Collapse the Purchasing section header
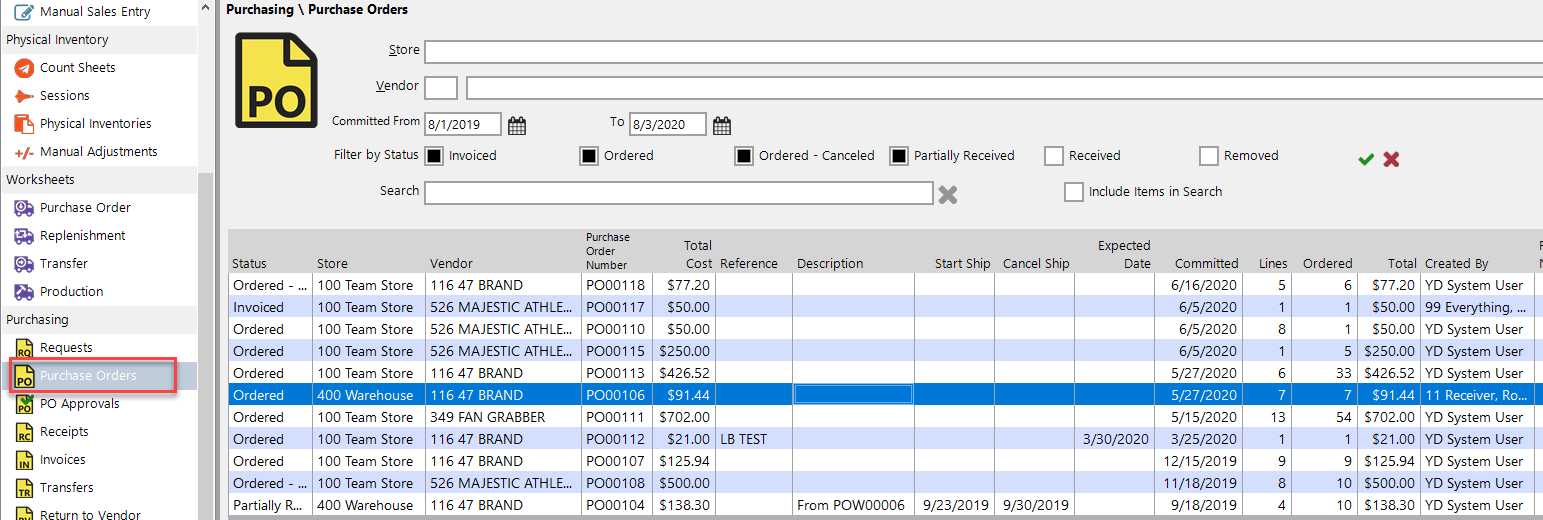The height and width of the screenshot is (520, 1543). pos(99,320)
